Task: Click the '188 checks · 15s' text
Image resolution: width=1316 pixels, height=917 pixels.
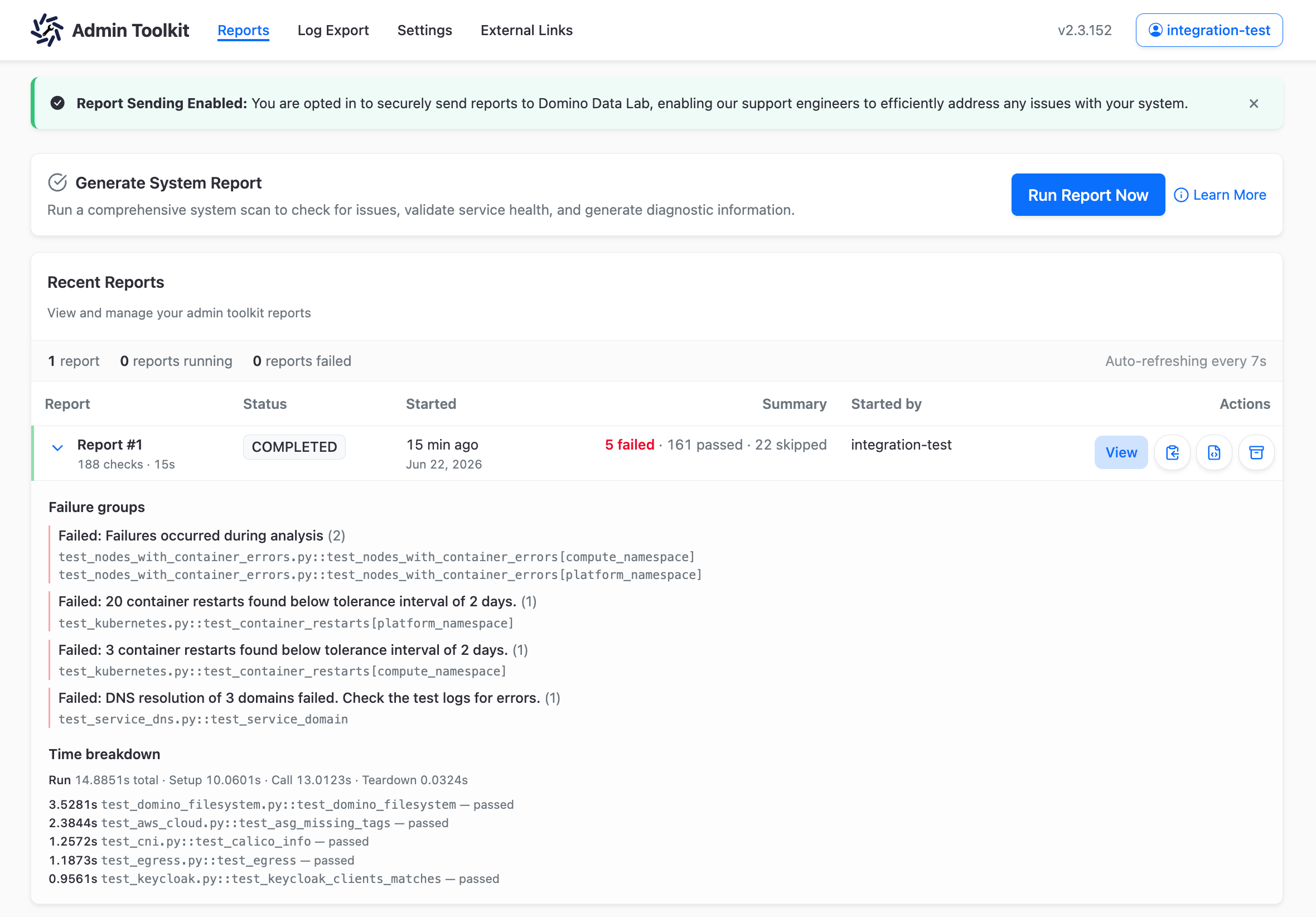Action: pyautogui.click(x=126, y=464)
